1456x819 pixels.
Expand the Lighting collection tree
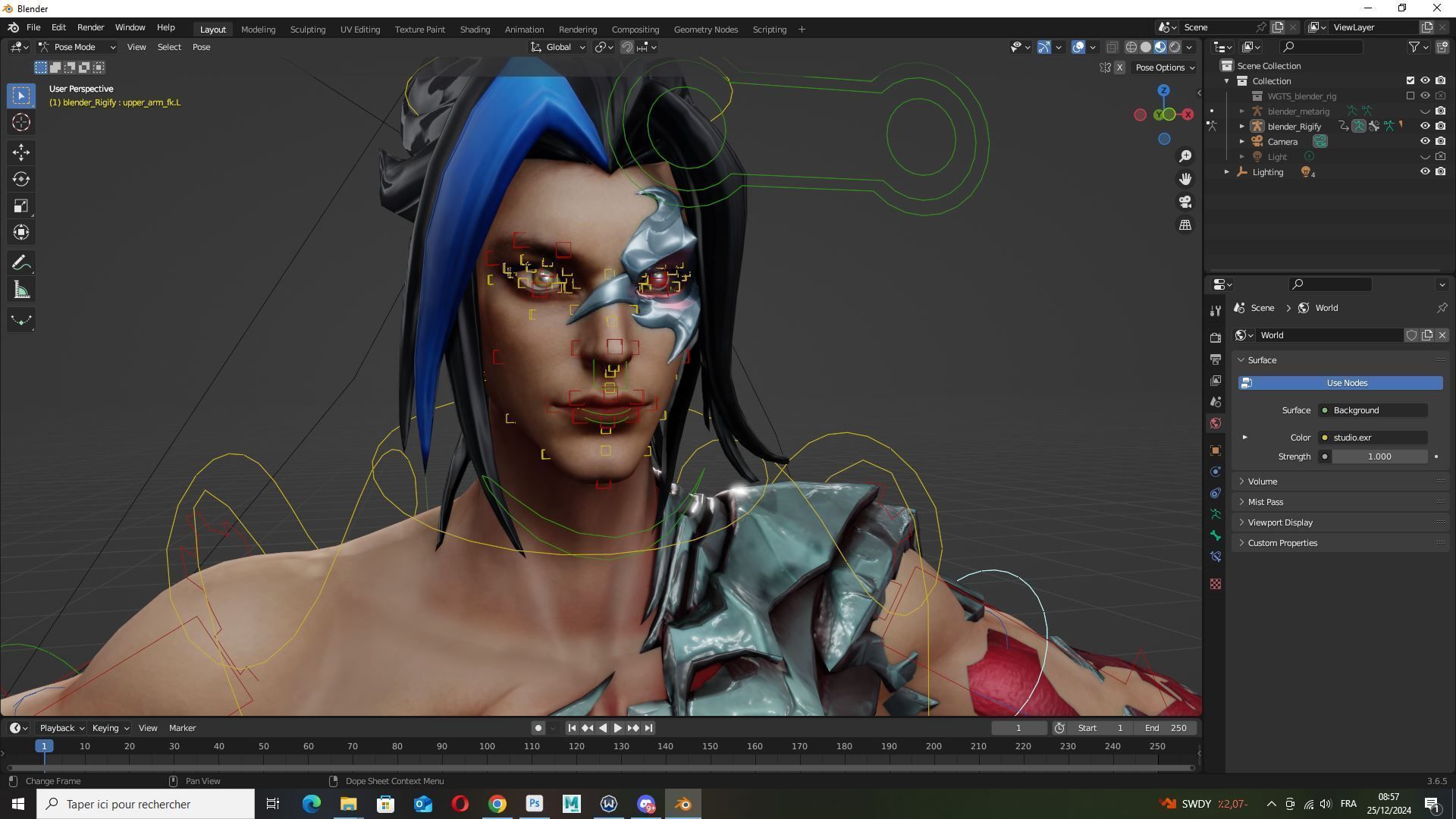coord(1226,172)
